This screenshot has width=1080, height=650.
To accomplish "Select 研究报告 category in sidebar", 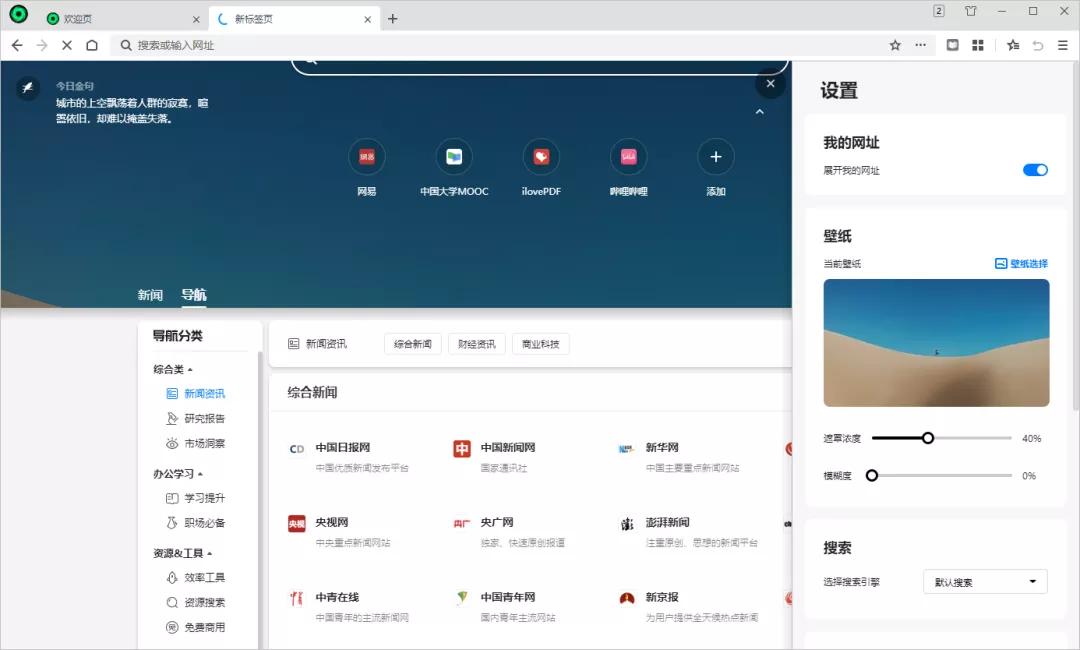I will coord(205,420).
